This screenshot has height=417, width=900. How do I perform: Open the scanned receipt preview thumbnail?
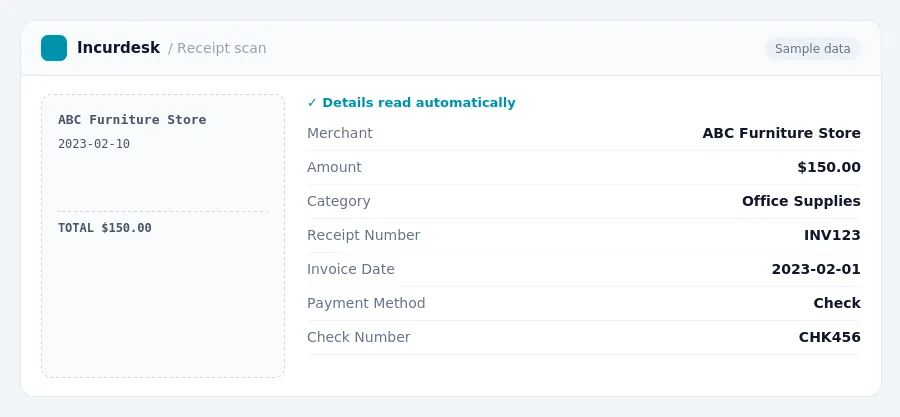[x=163, y=236]
